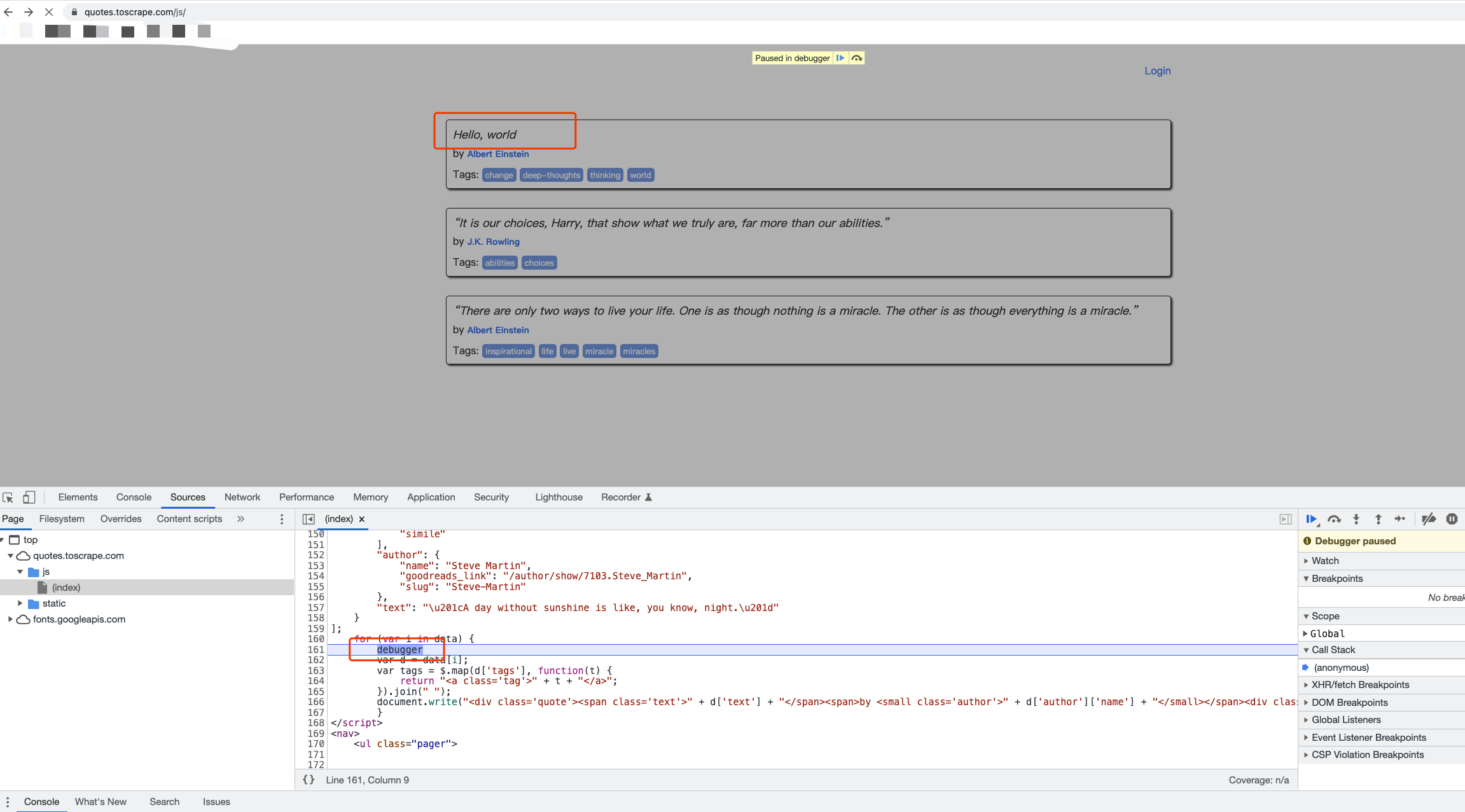
Task: Click the Login link
Action: click(1157, 71)
